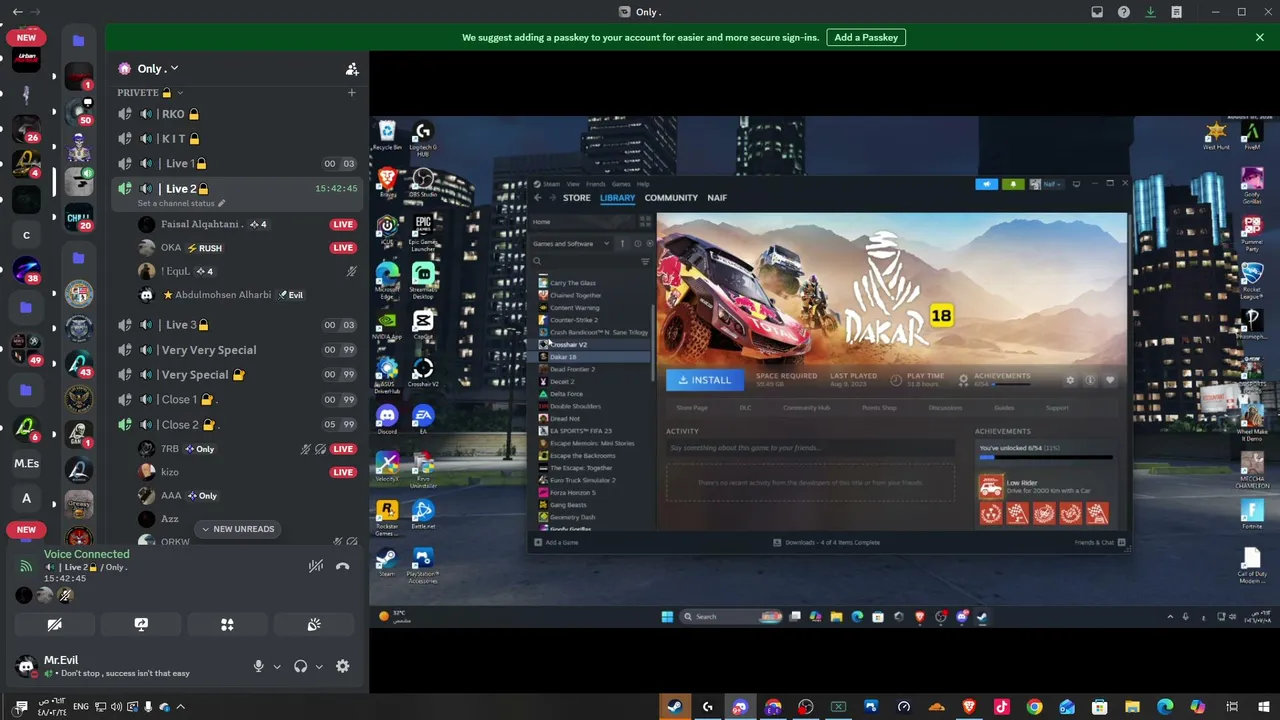Image resolution: width=1280 pixels, height=720 pixels.
Task: Go back with title bar arrow
Action: pos(17,12)
